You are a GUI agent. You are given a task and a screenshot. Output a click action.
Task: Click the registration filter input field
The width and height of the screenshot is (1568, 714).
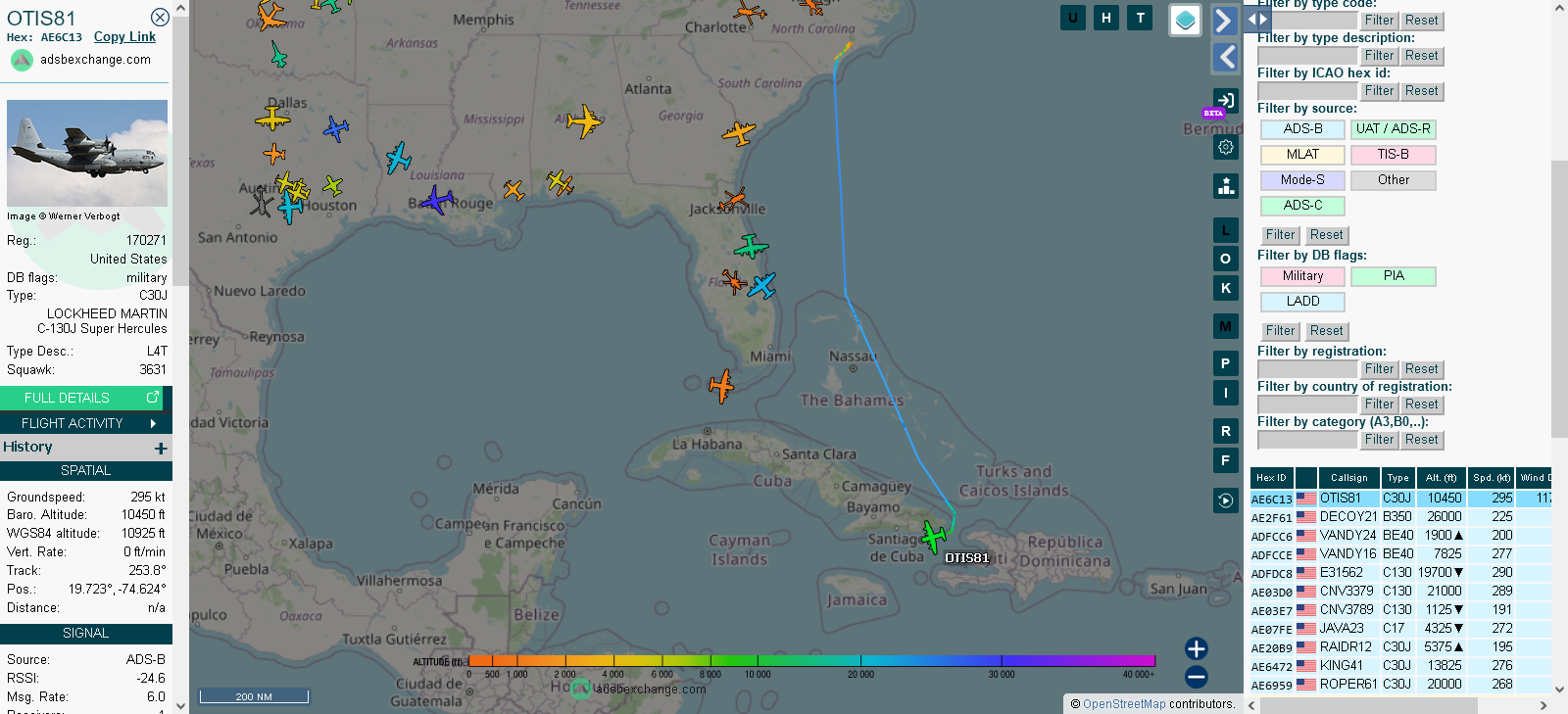point(1307,369)
